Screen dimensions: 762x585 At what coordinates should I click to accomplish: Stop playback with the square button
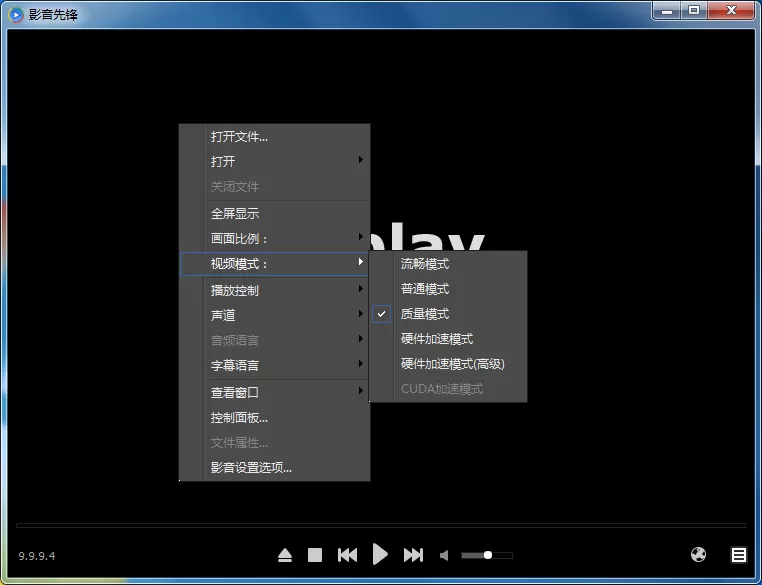coord(315,555)
